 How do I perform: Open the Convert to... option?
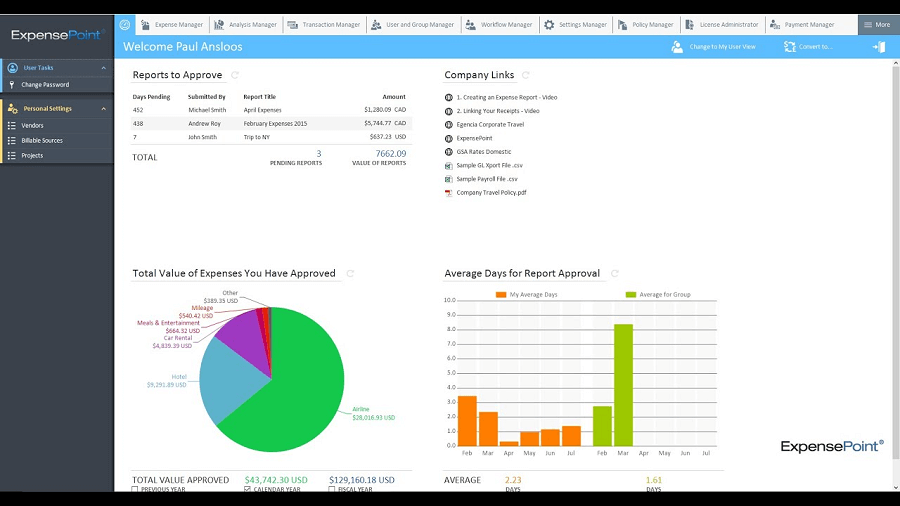(x=808, y=47)
